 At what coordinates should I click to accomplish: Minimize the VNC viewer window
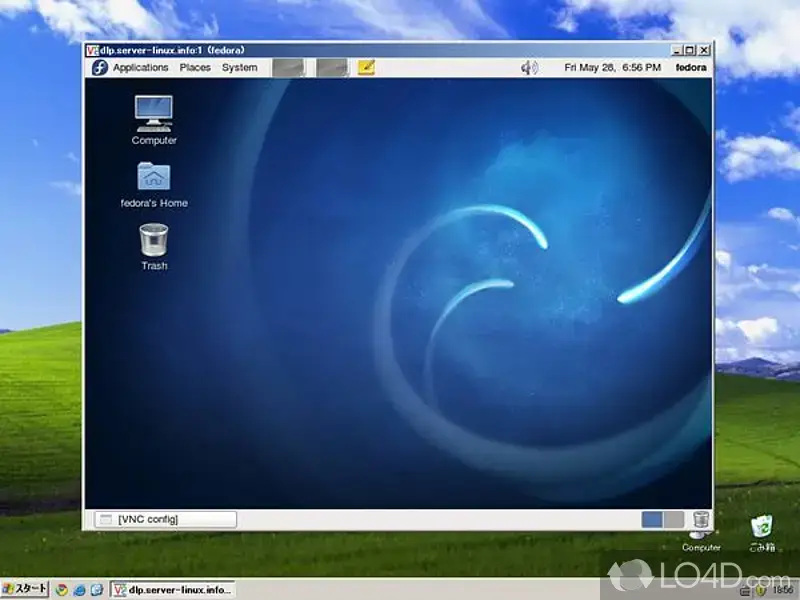tap(677, 51)
